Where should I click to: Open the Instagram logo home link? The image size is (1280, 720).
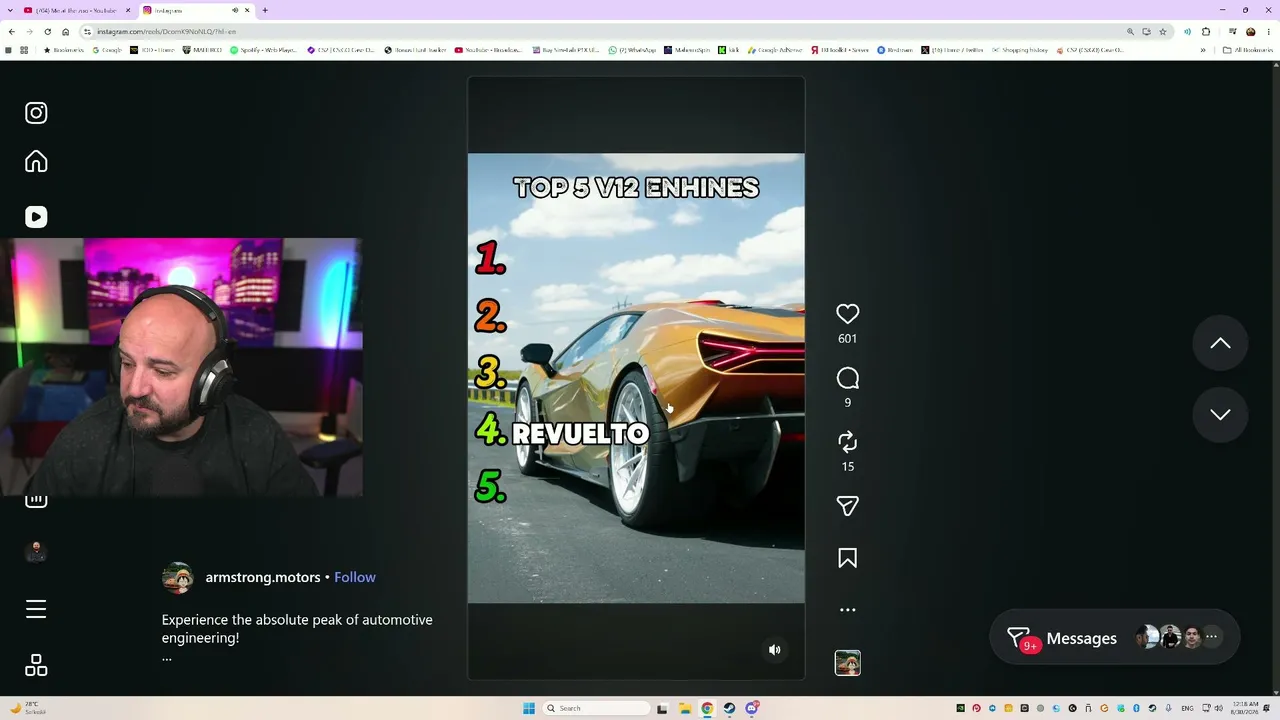pos(36,113)
